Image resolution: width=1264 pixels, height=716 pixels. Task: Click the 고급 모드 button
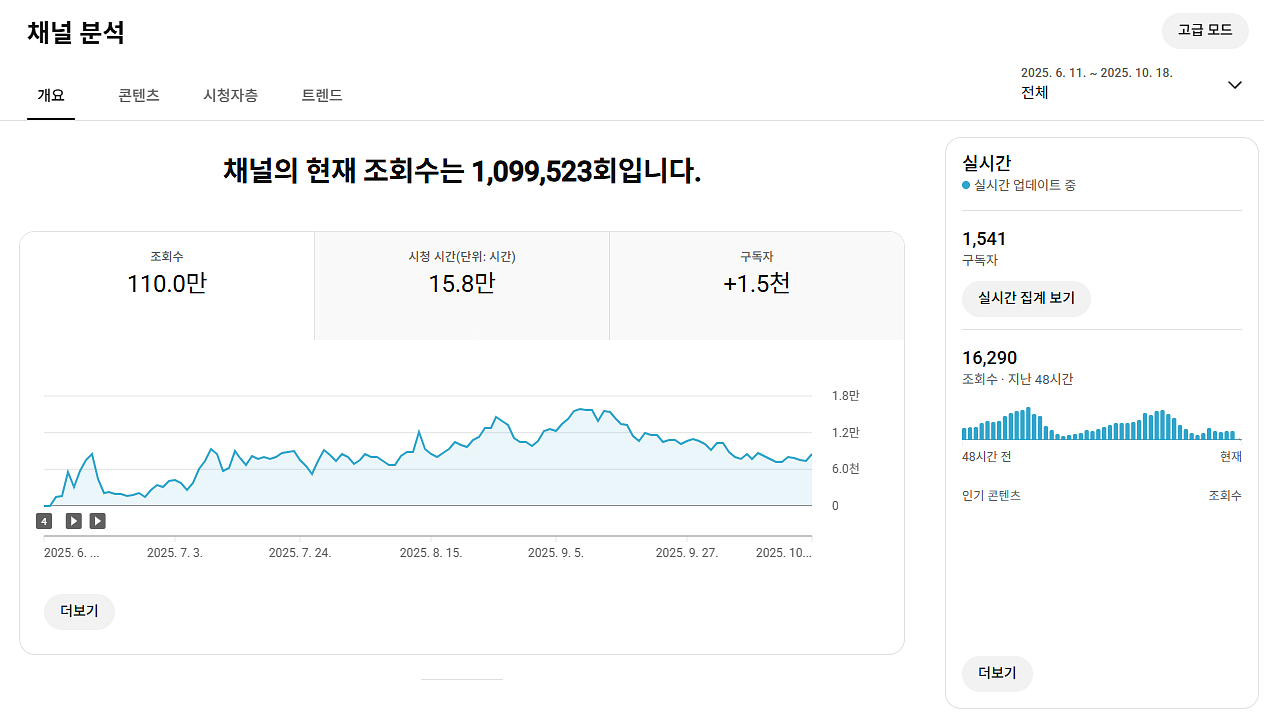click(1205, 30)
